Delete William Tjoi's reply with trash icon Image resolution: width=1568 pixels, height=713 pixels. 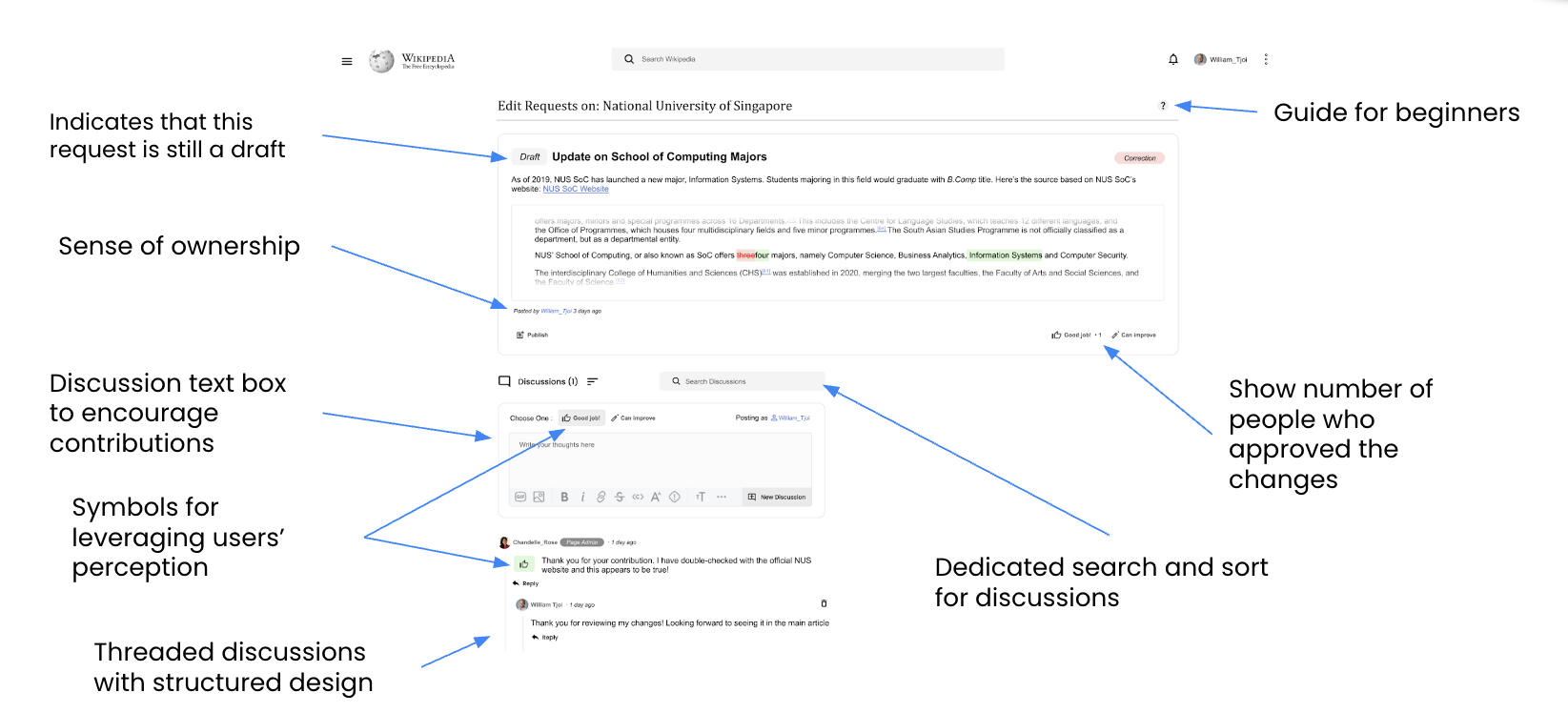[x=824, y=603]
